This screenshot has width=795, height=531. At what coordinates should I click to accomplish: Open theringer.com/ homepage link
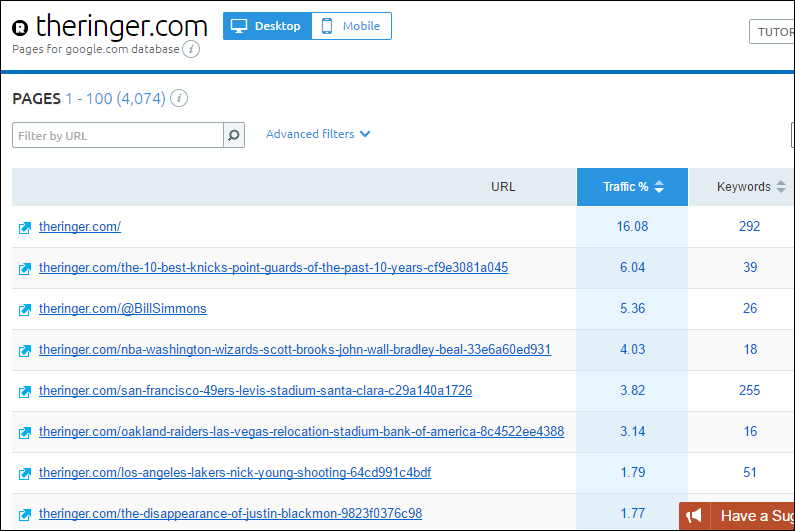tap(80, 227)
